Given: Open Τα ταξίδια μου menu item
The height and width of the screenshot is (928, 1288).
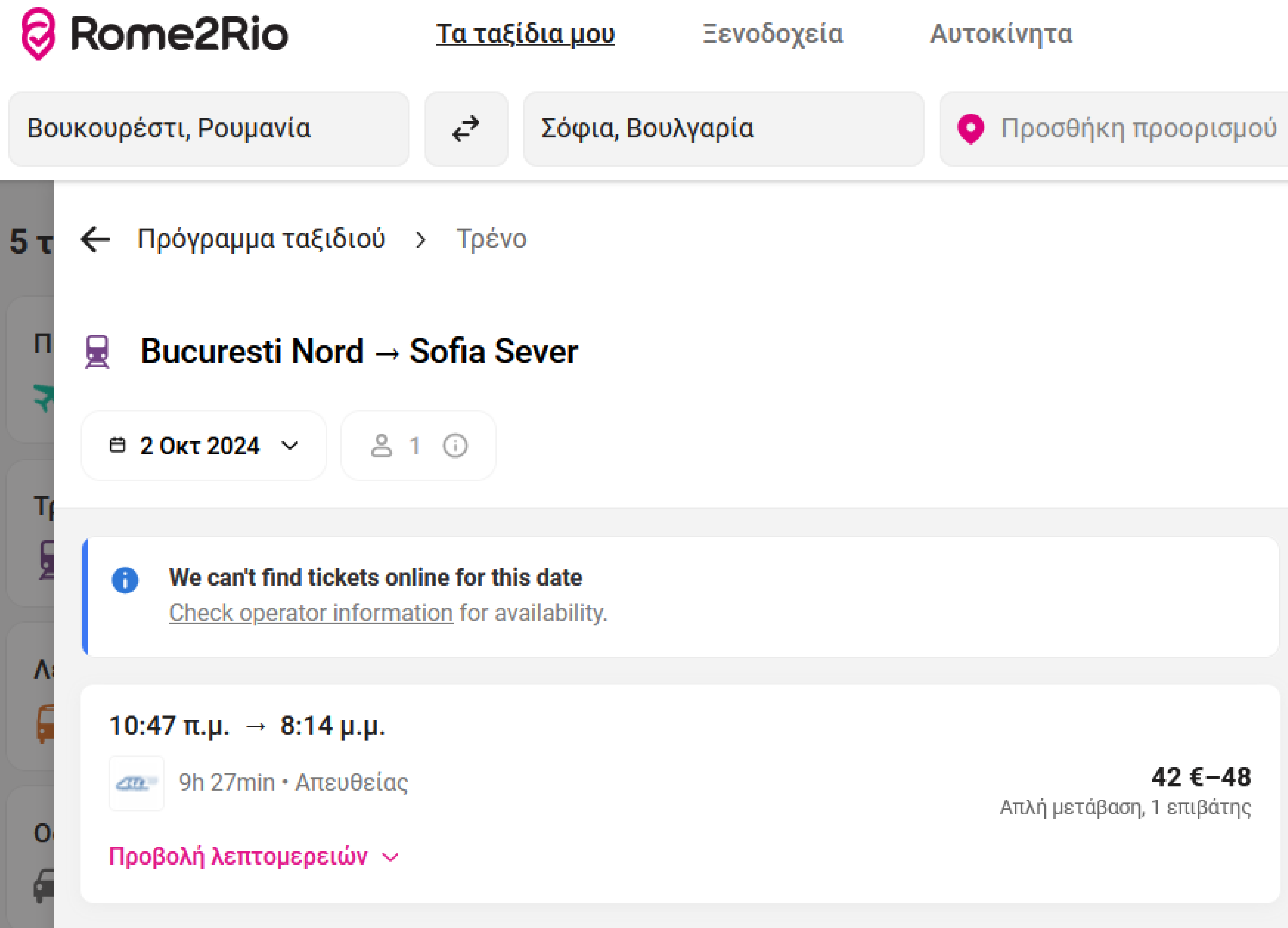Looking at the screenshot, I should point(525,33).
